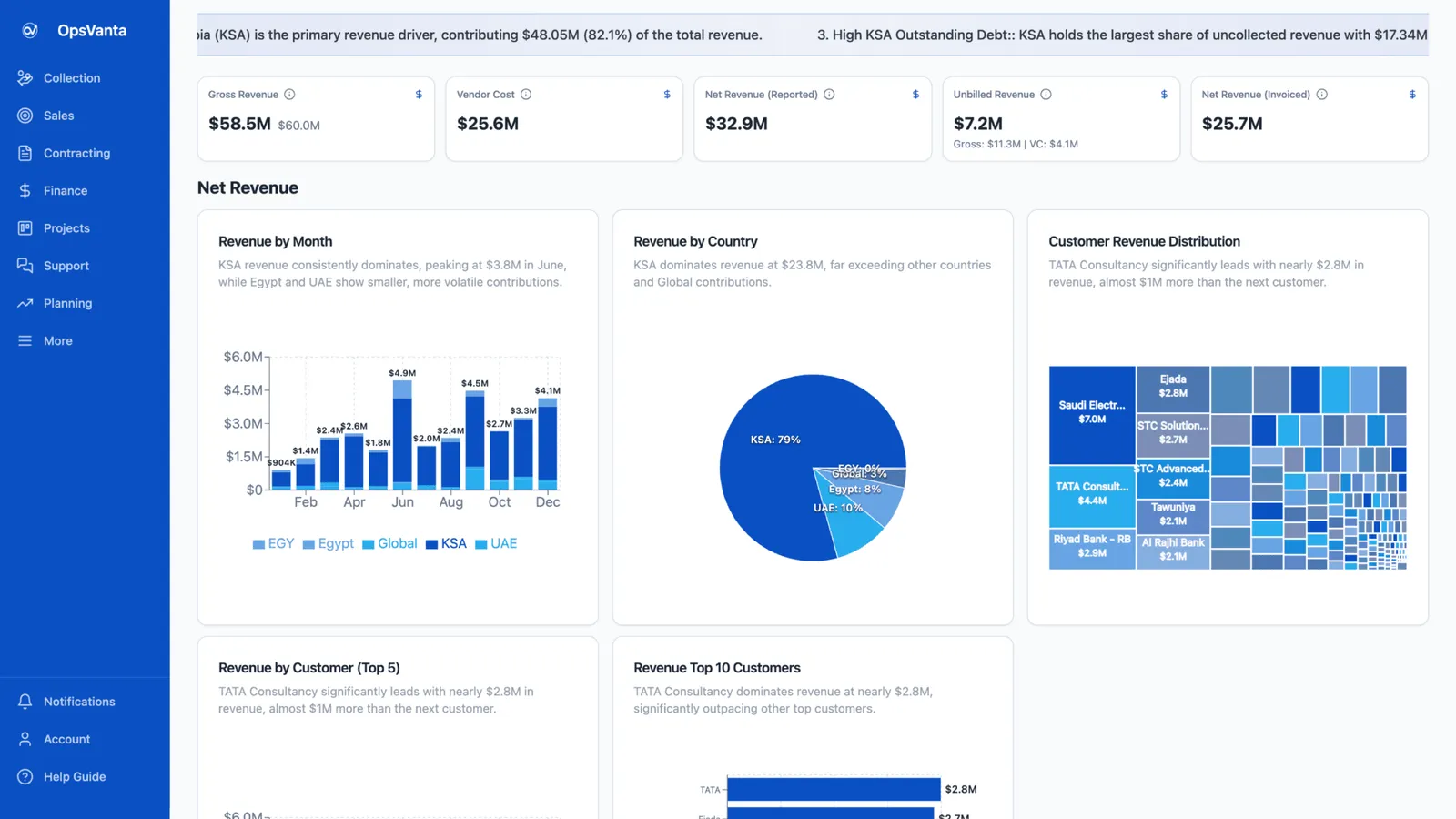Toggle the UAE series in legend
The width and height of the screenshot is (1456, 819).
(496, 543)
